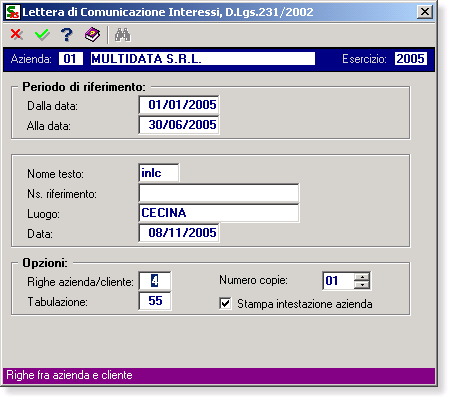Image resolution: width=449 pixels, height=398 pixels.
Task: Click the Nome testo field
Action: pyautogui.click(x=159, y=173)
